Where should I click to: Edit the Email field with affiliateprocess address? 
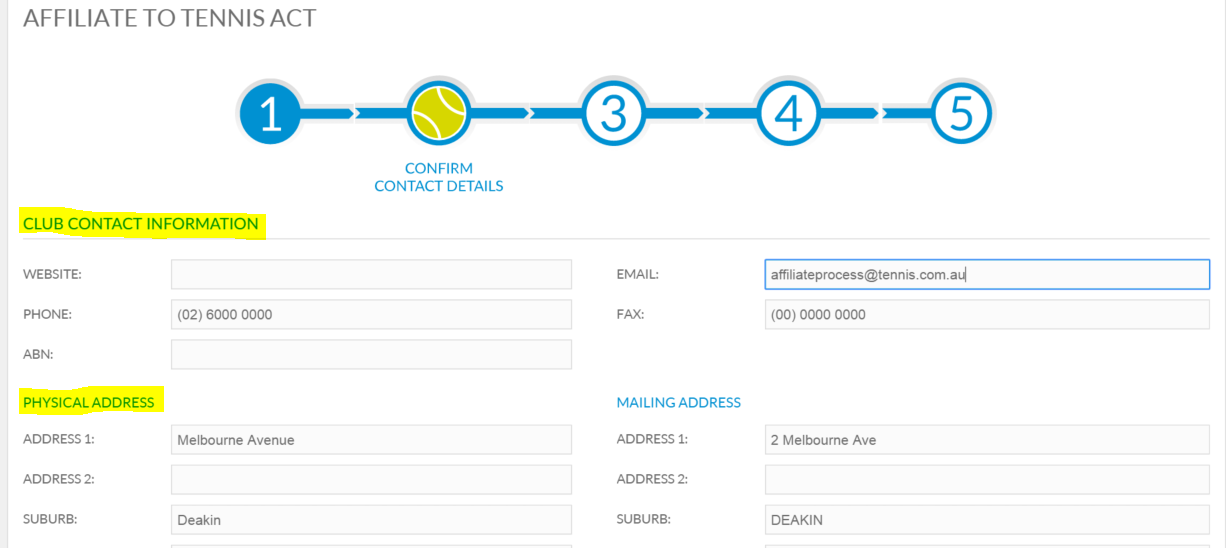[987, 274]
